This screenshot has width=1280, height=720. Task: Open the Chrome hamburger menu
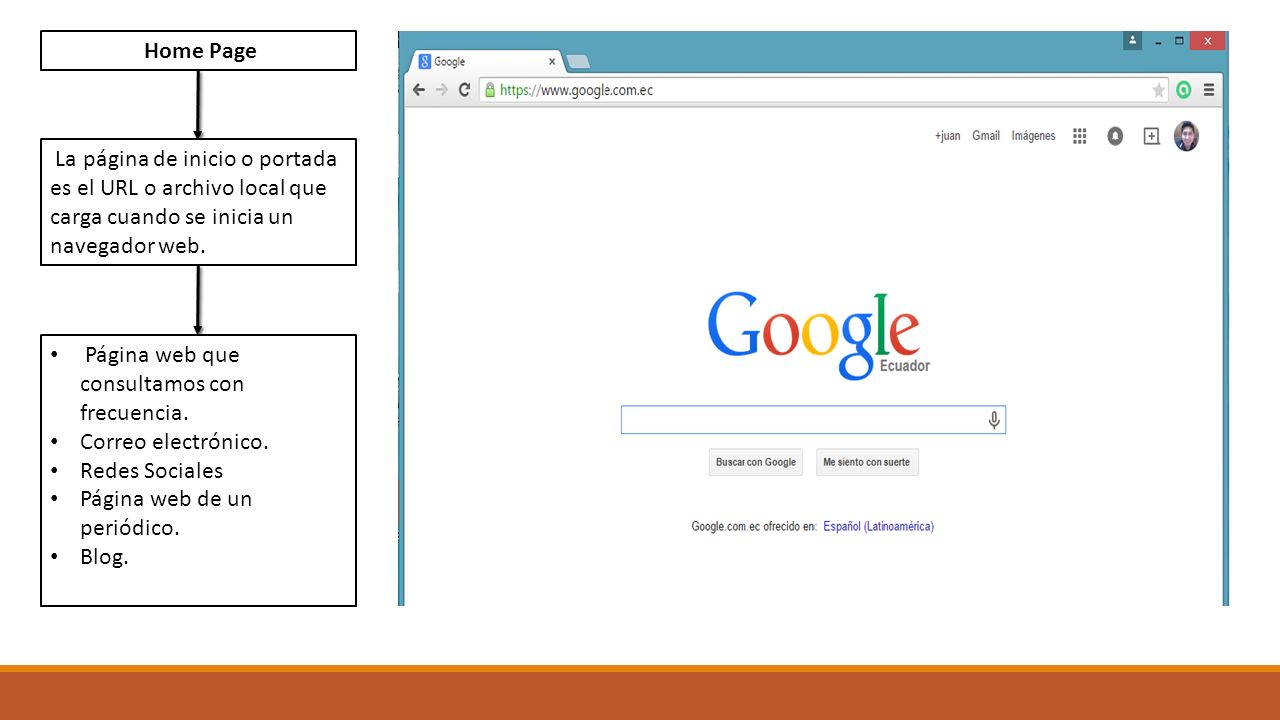click(x=1209, y=90)
